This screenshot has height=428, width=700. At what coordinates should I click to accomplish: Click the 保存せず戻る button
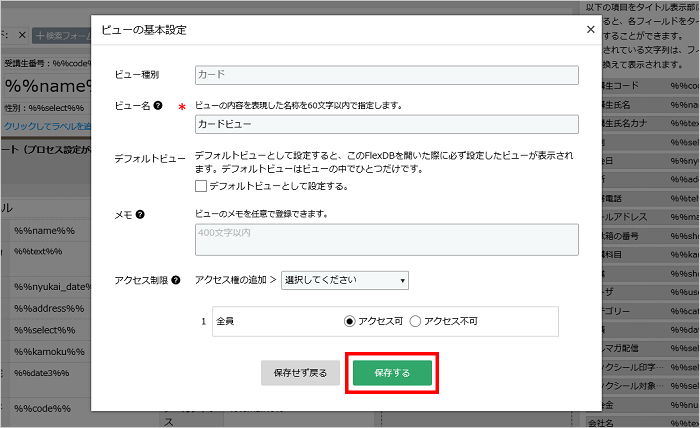pos(300,373)
